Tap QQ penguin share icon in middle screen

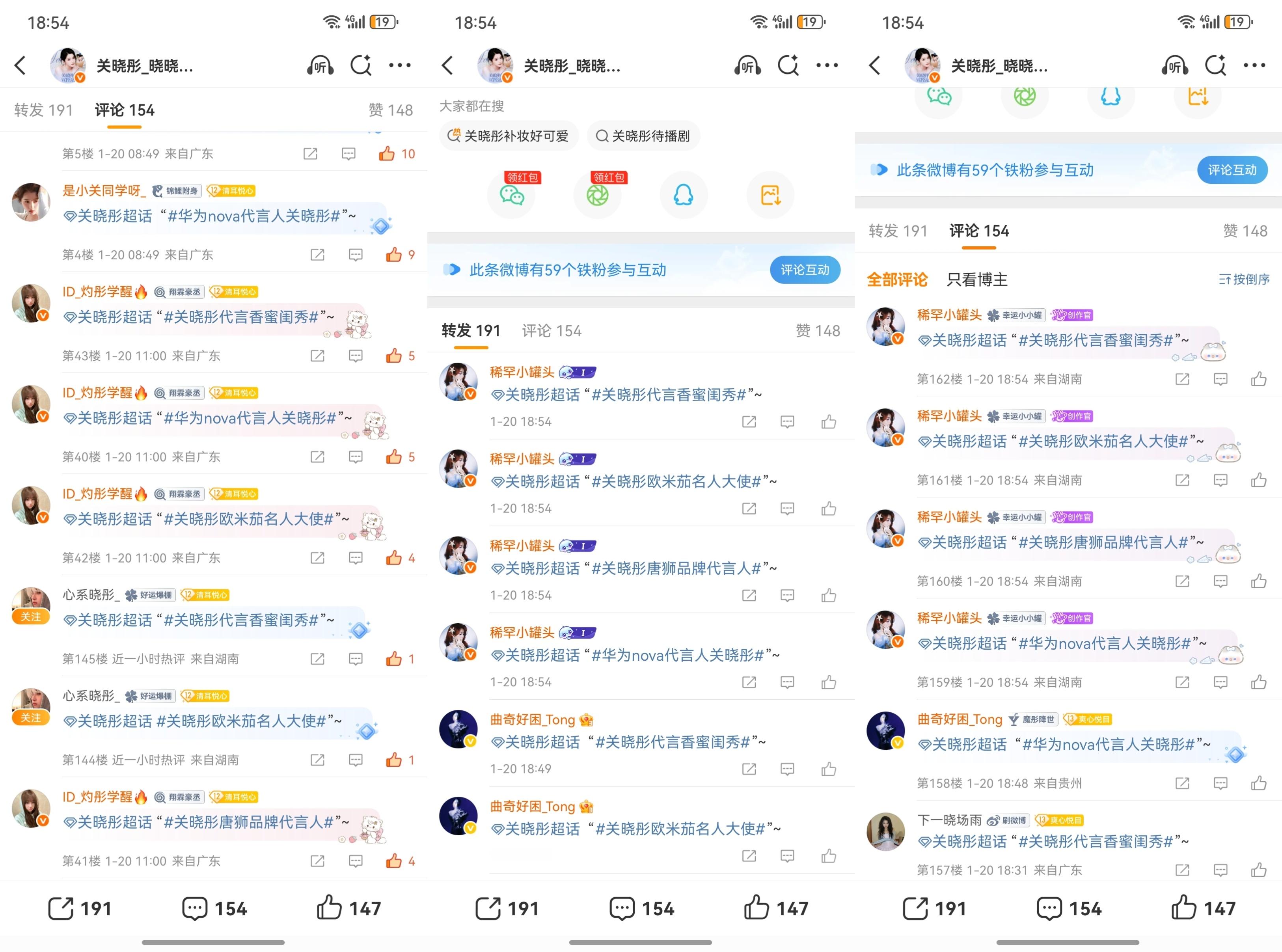(683, 196)
